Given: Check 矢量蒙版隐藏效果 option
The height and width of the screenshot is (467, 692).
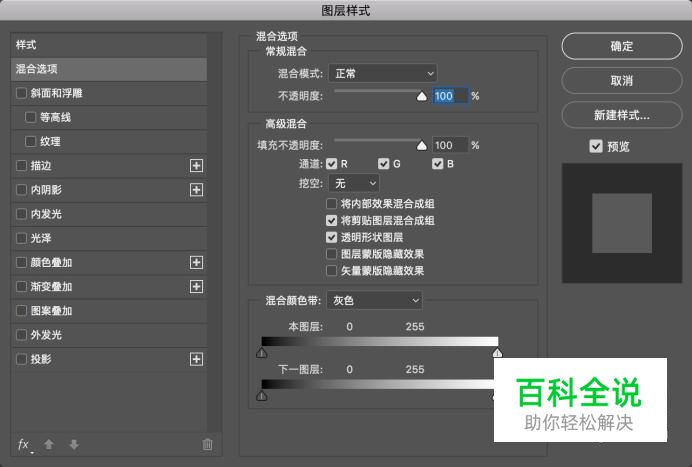Looking at the screenshot, I should tap(331, 271).
